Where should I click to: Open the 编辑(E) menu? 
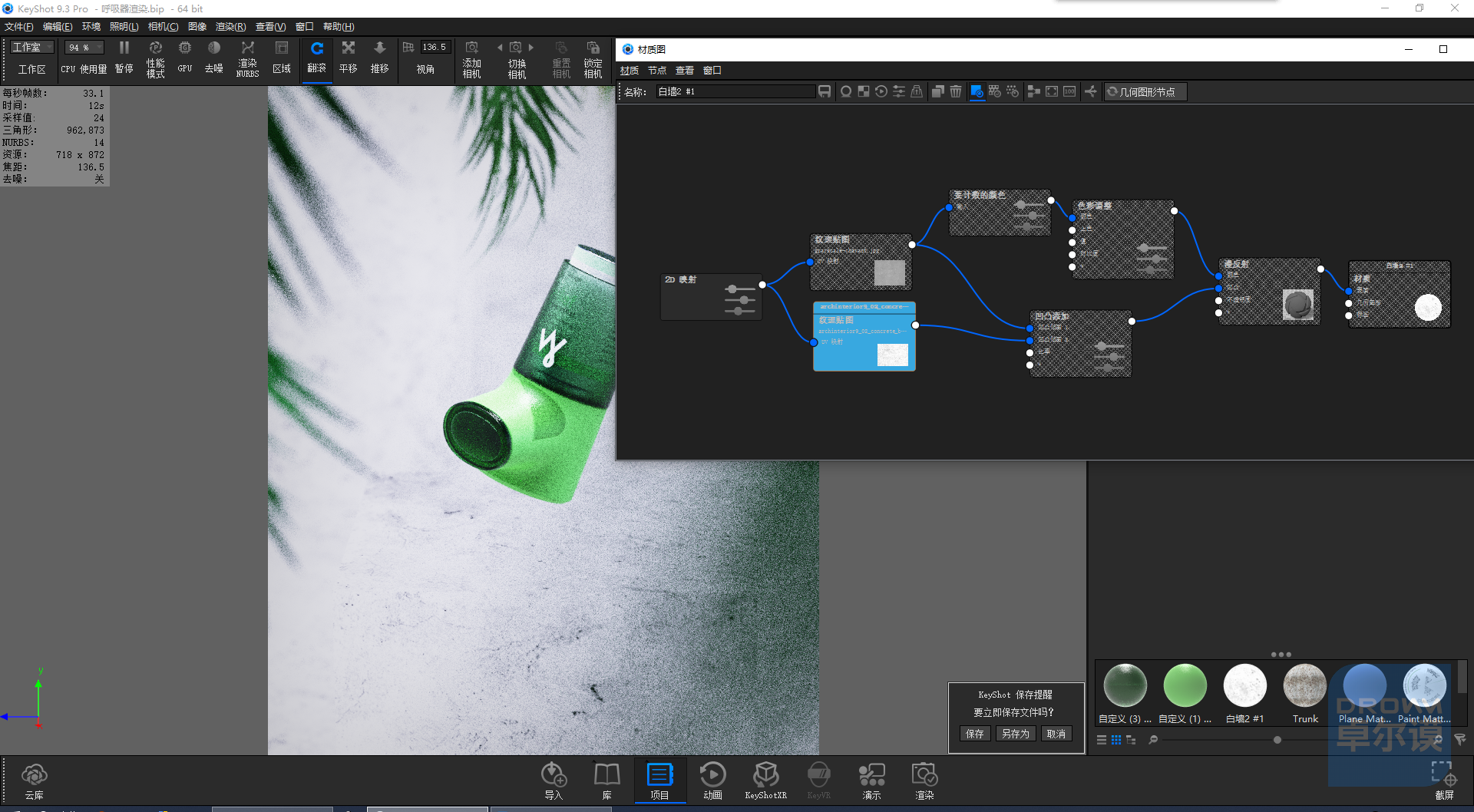[x=58, y=27]
